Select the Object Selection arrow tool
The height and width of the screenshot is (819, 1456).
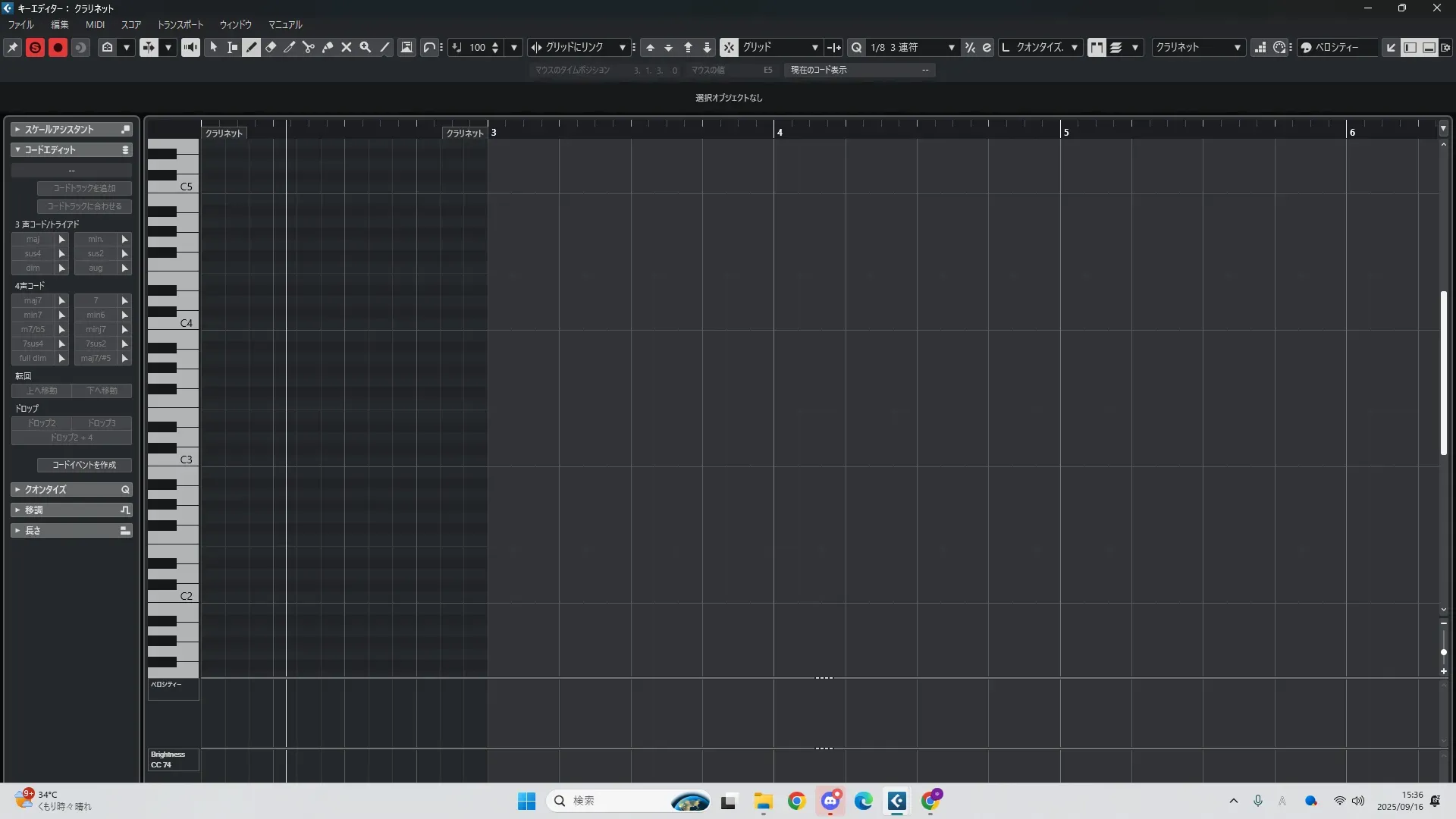click(x=214, y=47)
